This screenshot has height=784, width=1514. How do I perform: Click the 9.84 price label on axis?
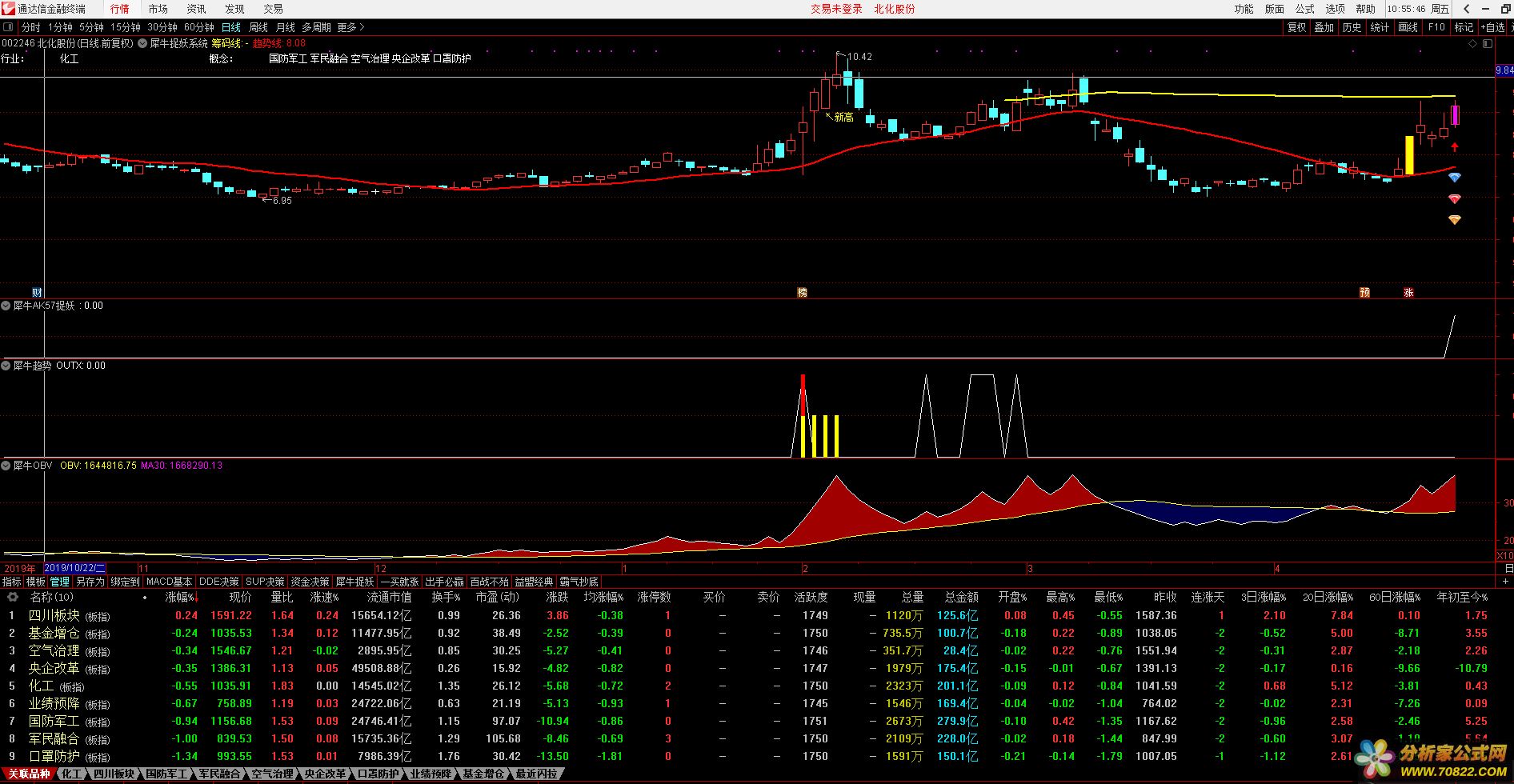[x=1504, y=70]
